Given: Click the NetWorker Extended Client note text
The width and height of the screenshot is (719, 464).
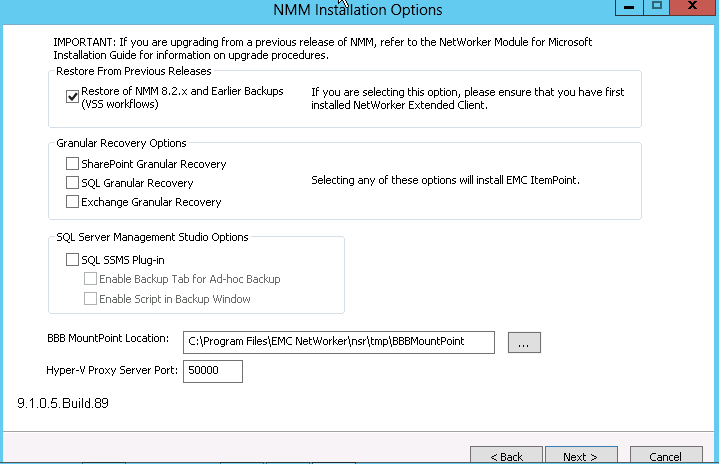Looking at the screenshot, I should [x=468, y=99].
